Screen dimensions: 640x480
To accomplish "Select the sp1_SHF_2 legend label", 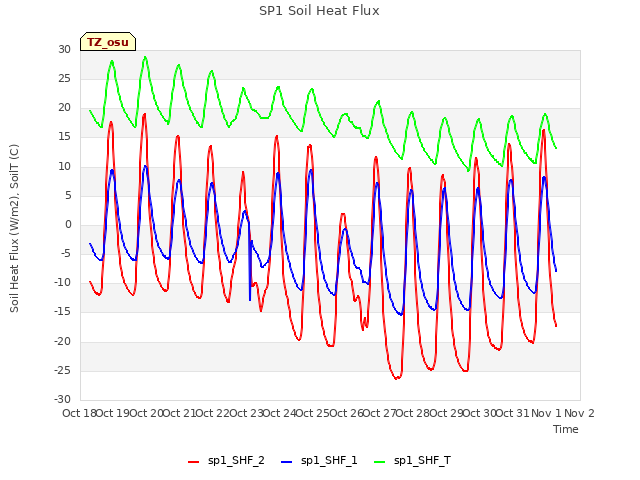I will 236,460.
